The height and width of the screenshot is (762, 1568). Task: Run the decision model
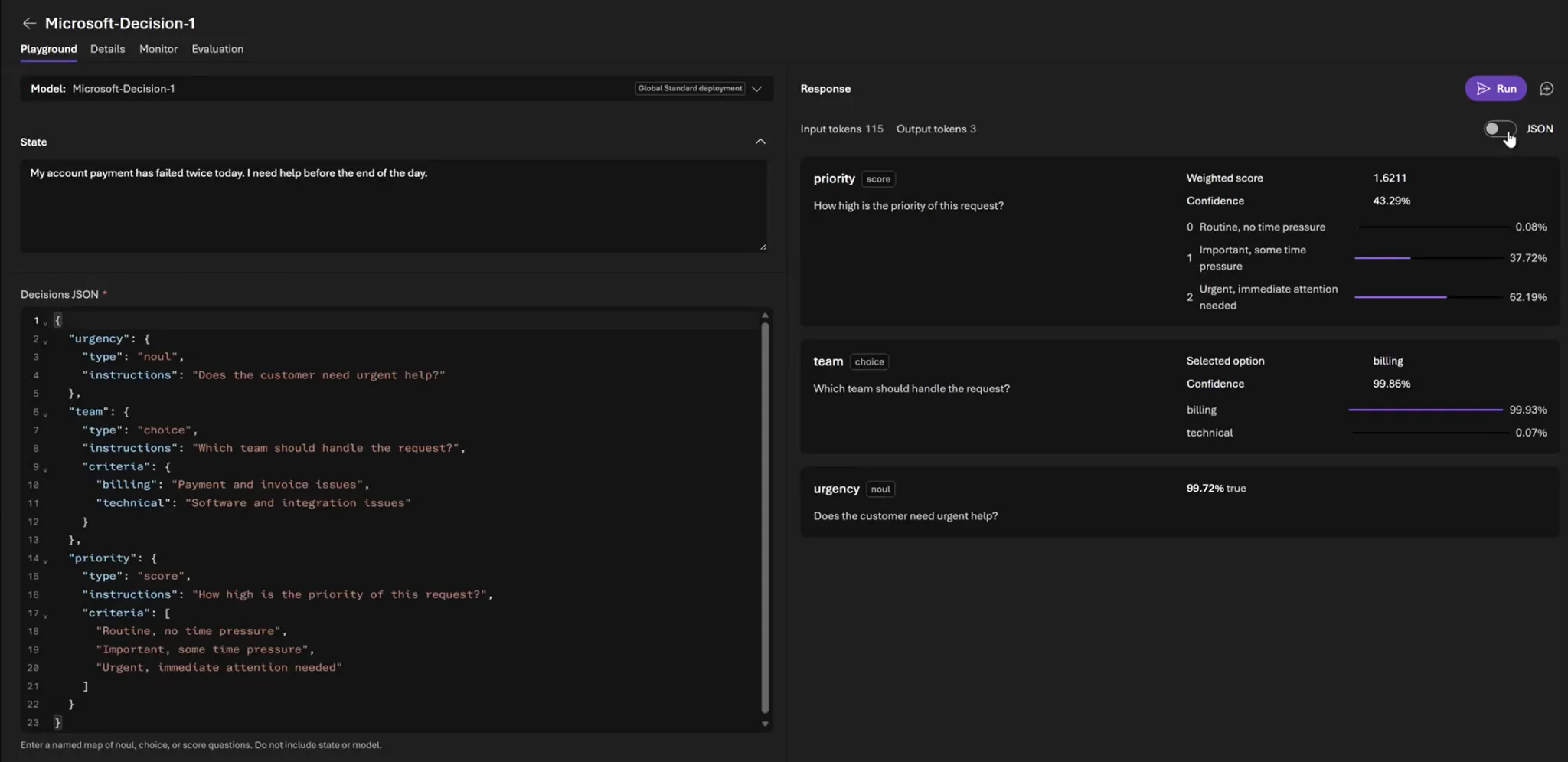(1495, 89)
